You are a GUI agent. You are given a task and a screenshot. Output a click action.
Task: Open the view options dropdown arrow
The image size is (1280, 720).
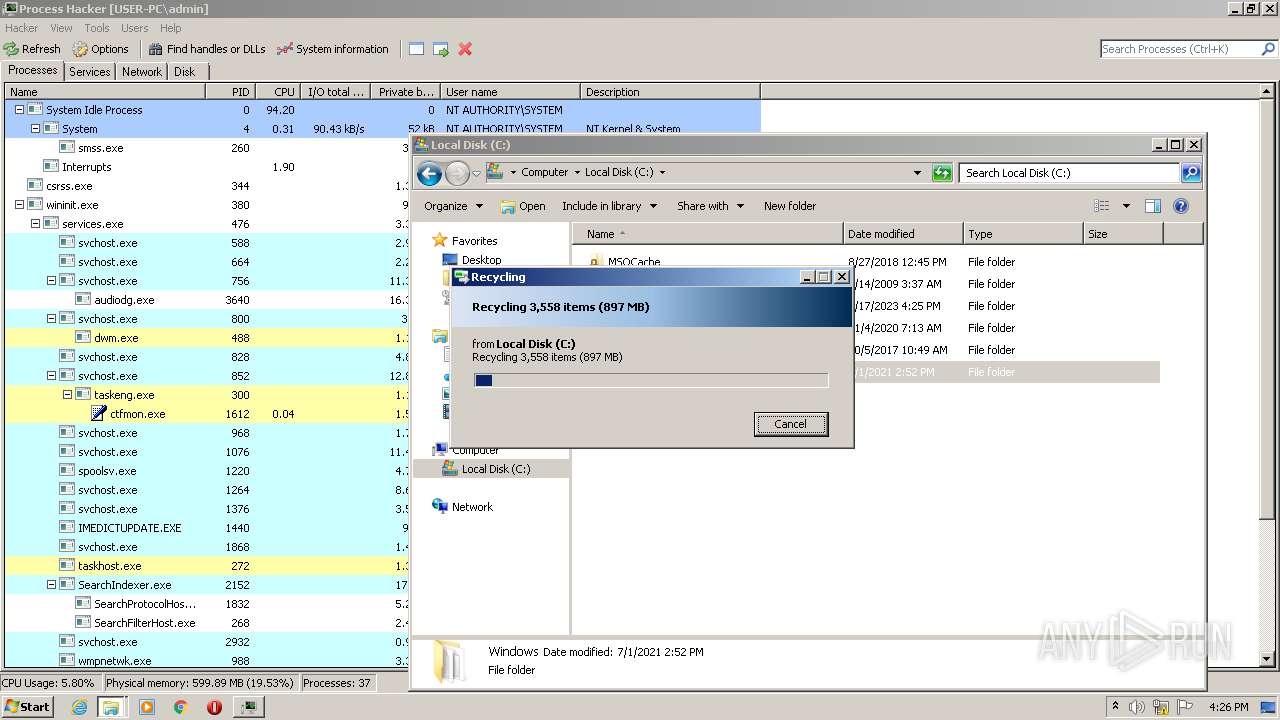point(1126,206)
